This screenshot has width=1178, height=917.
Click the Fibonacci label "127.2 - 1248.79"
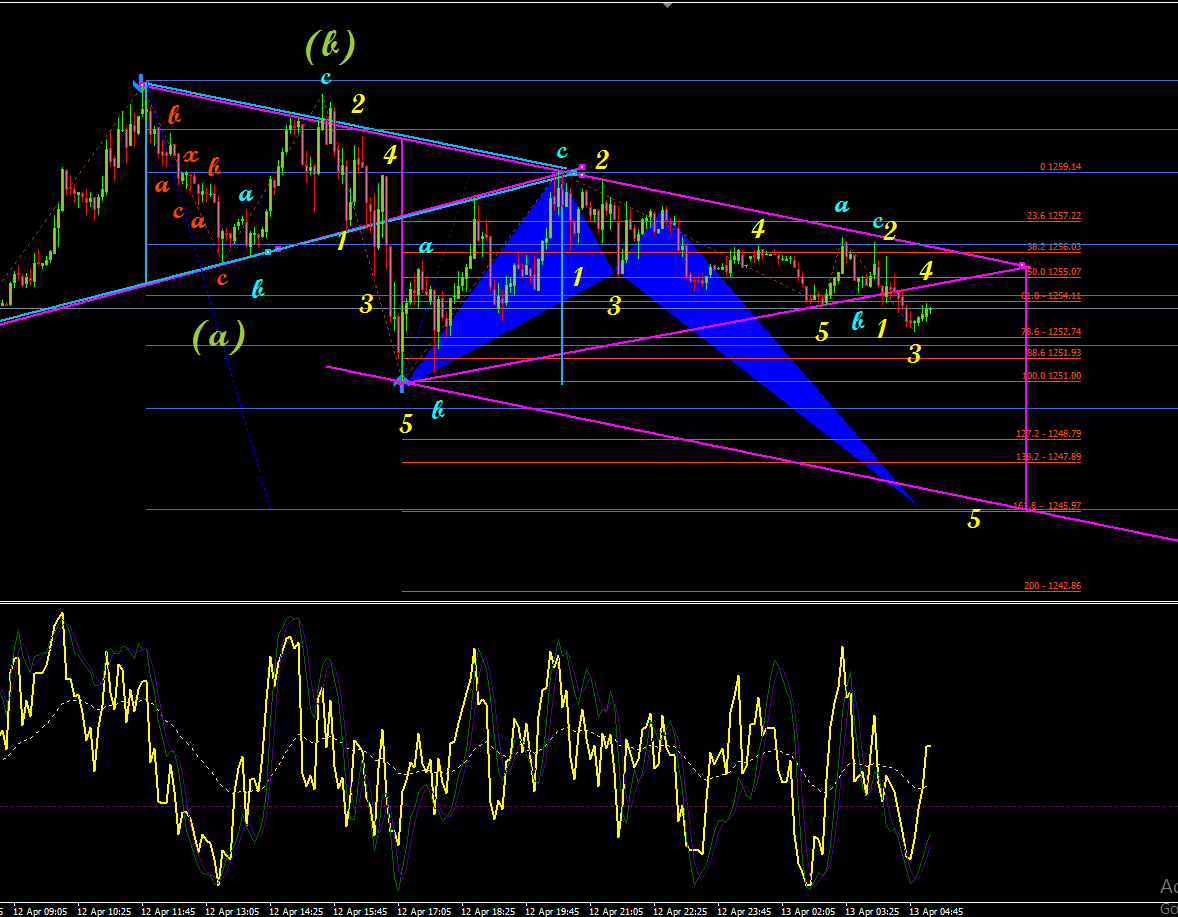[1049, 433]
